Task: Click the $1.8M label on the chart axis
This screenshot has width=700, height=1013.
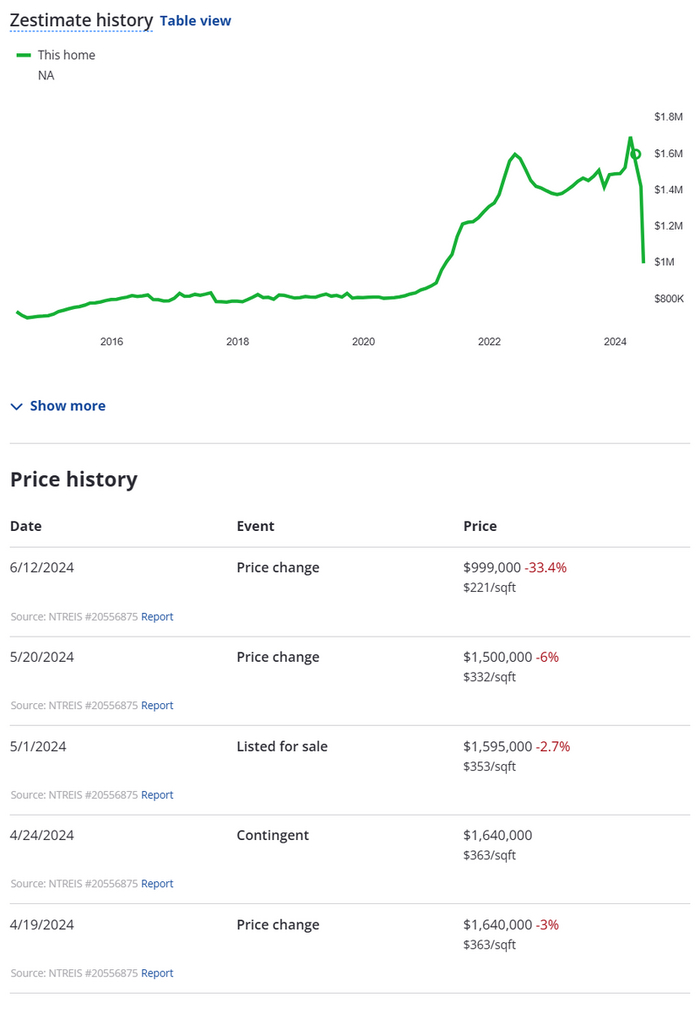Action: point(668,117)
